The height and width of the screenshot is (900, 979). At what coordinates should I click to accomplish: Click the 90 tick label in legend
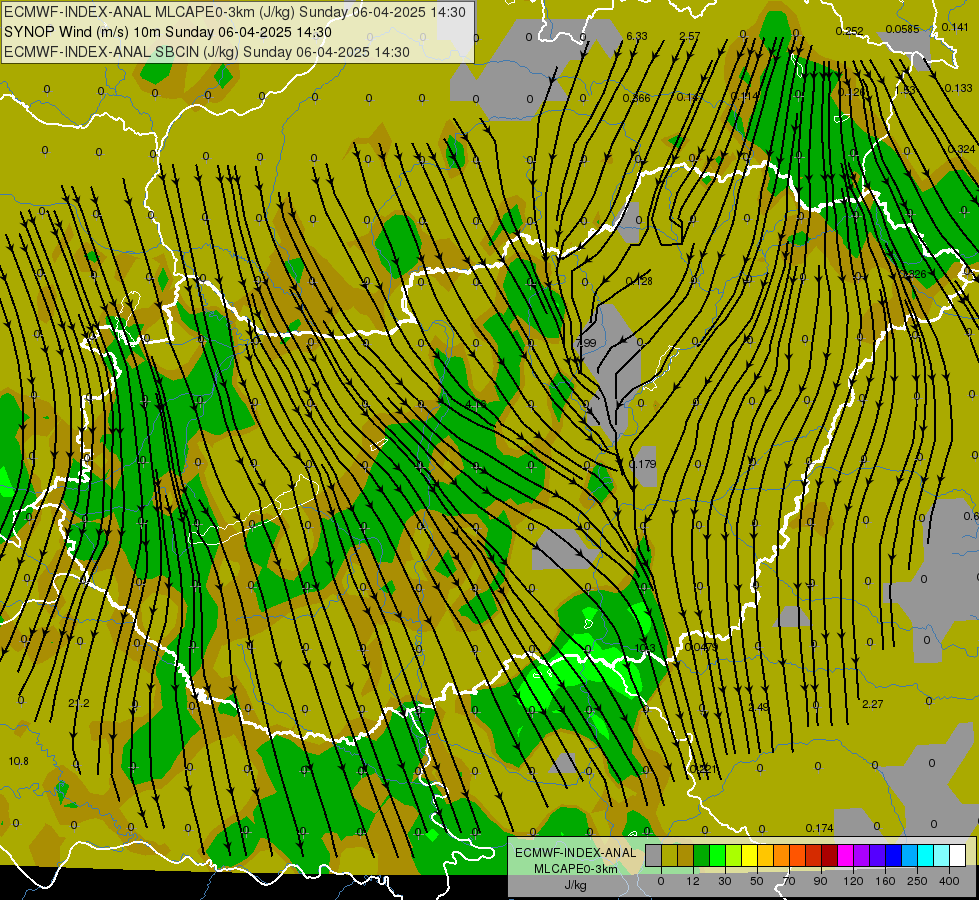tap(820, 881)
